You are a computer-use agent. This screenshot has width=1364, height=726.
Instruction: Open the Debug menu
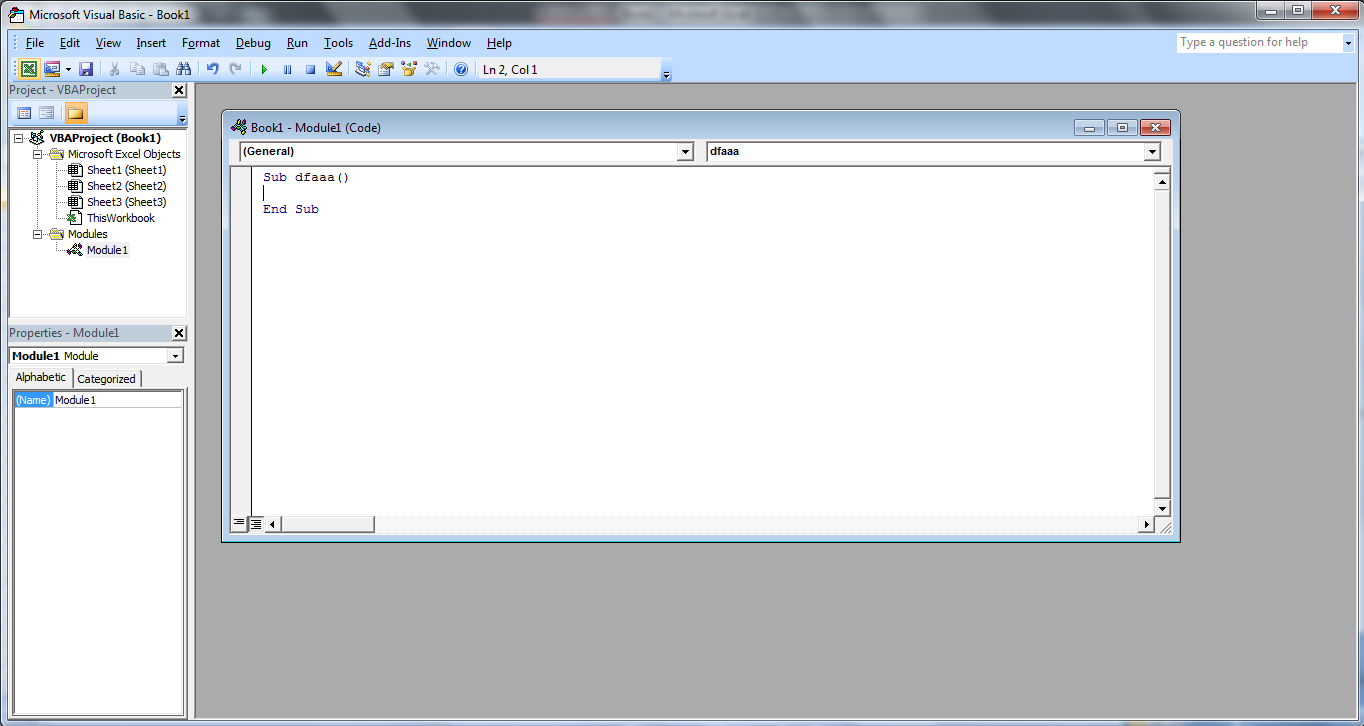pyautogui.click(x=253, y=43)
